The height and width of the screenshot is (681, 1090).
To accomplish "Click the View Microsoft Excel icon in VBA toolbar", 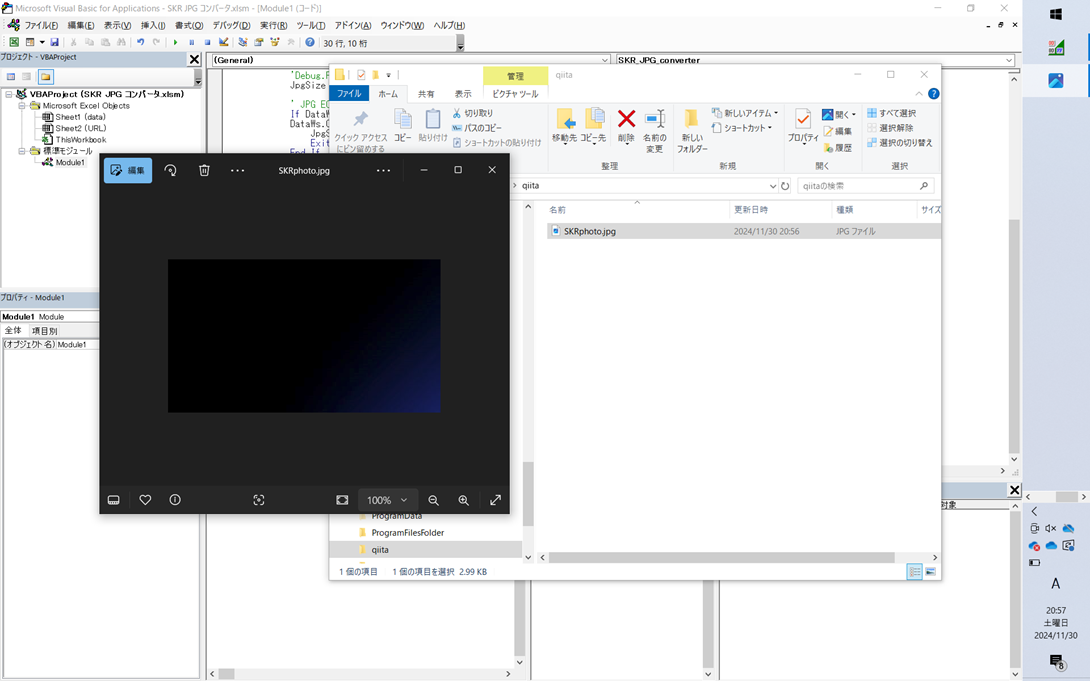I will [x=13, y=42].
